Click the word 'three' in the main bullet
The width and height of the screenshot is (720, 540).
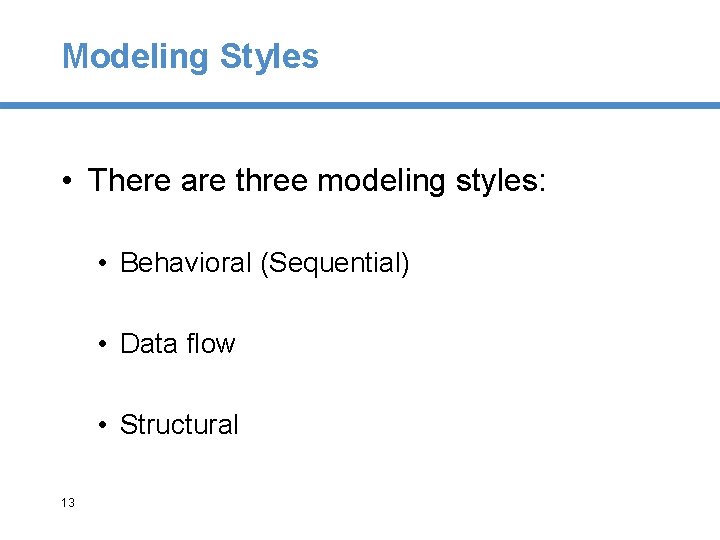pos(271,180)
